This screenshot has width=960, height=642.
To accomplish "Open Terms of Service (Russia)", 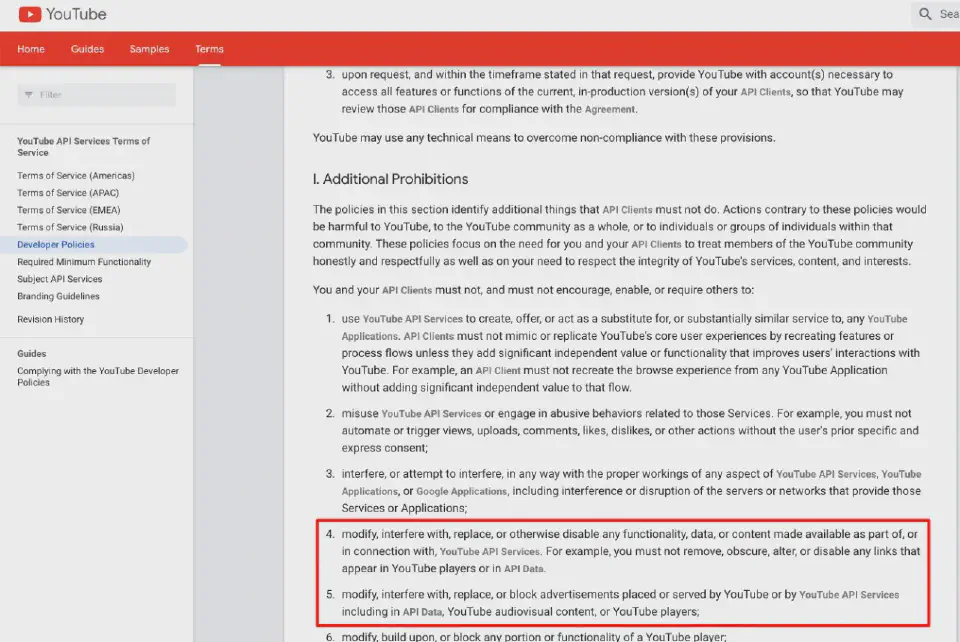I will pyautogui.click(x=70, y=227).
